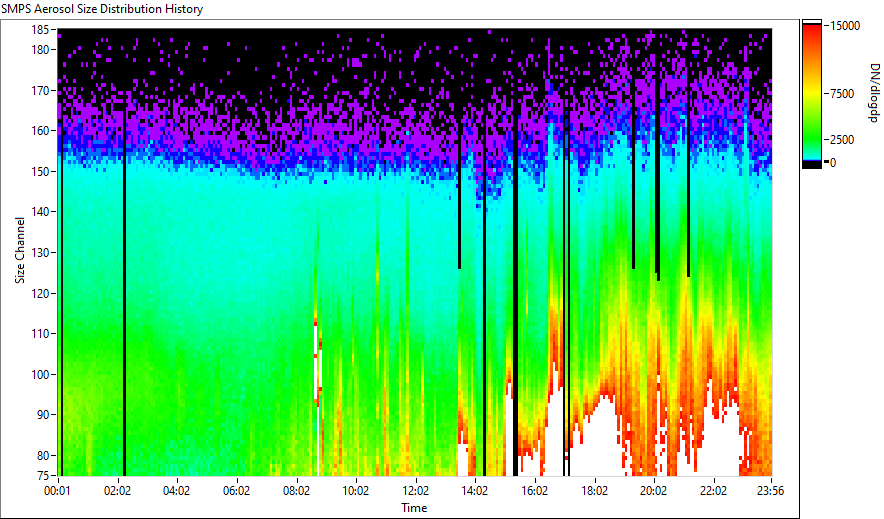This screenshot has width=884, height=519.
Task: Click the color ramp scale bar
Action: 812,94
